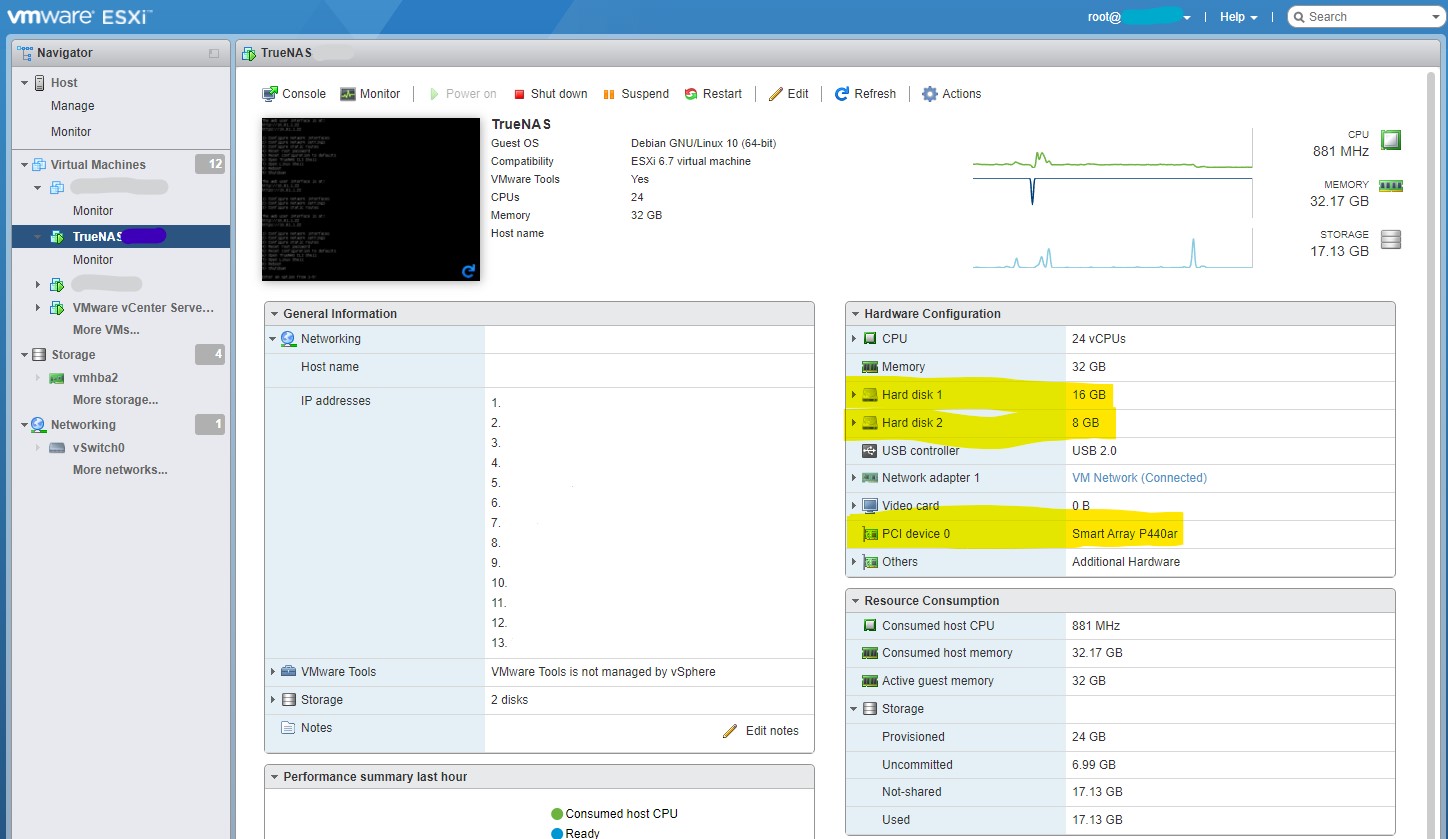Select Virtual Machines in Navigator
Image resolution: width=1448 pixels, height=839 pixels.
pos(98,165)
